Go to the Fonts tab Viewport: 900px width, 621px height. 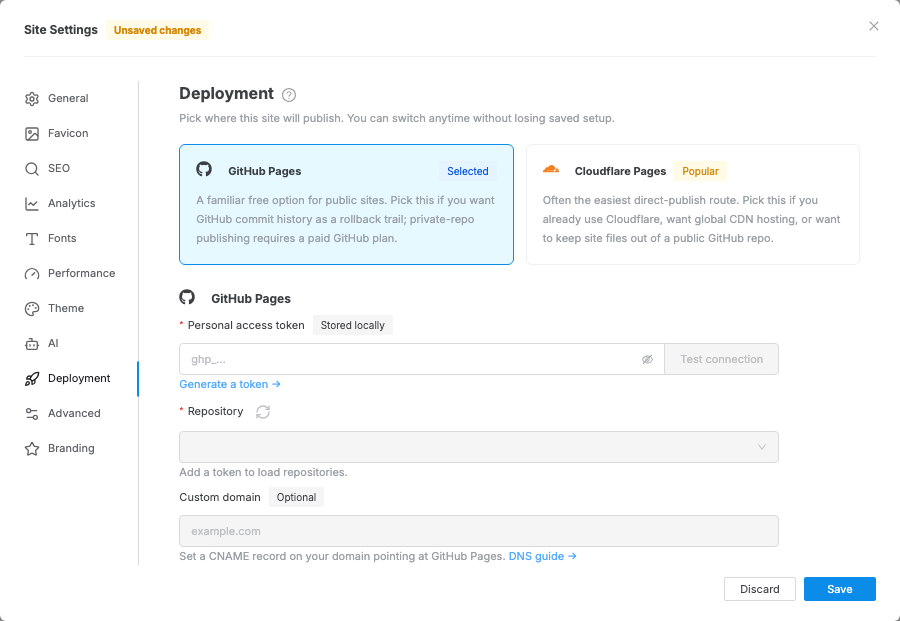[80, 238]
